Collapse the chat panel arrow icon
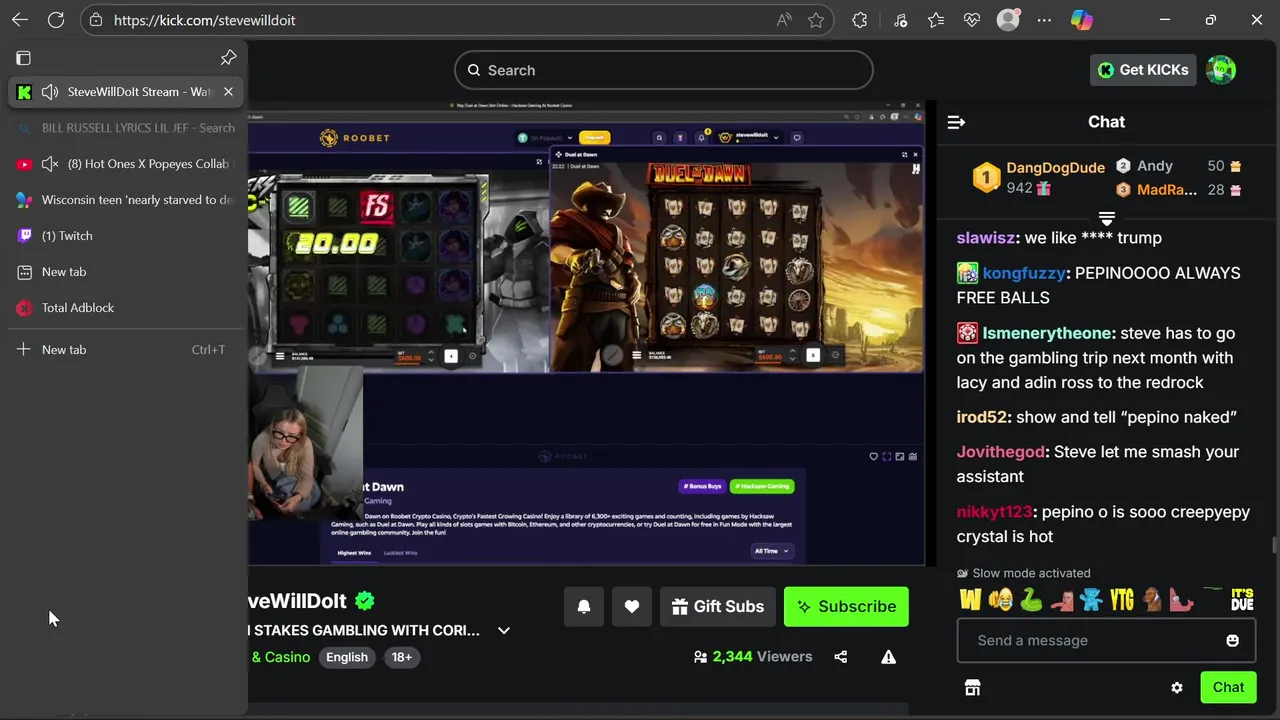Image resolution: width=1280 pixels, height=720 pixels. click(x=956, y=122)
